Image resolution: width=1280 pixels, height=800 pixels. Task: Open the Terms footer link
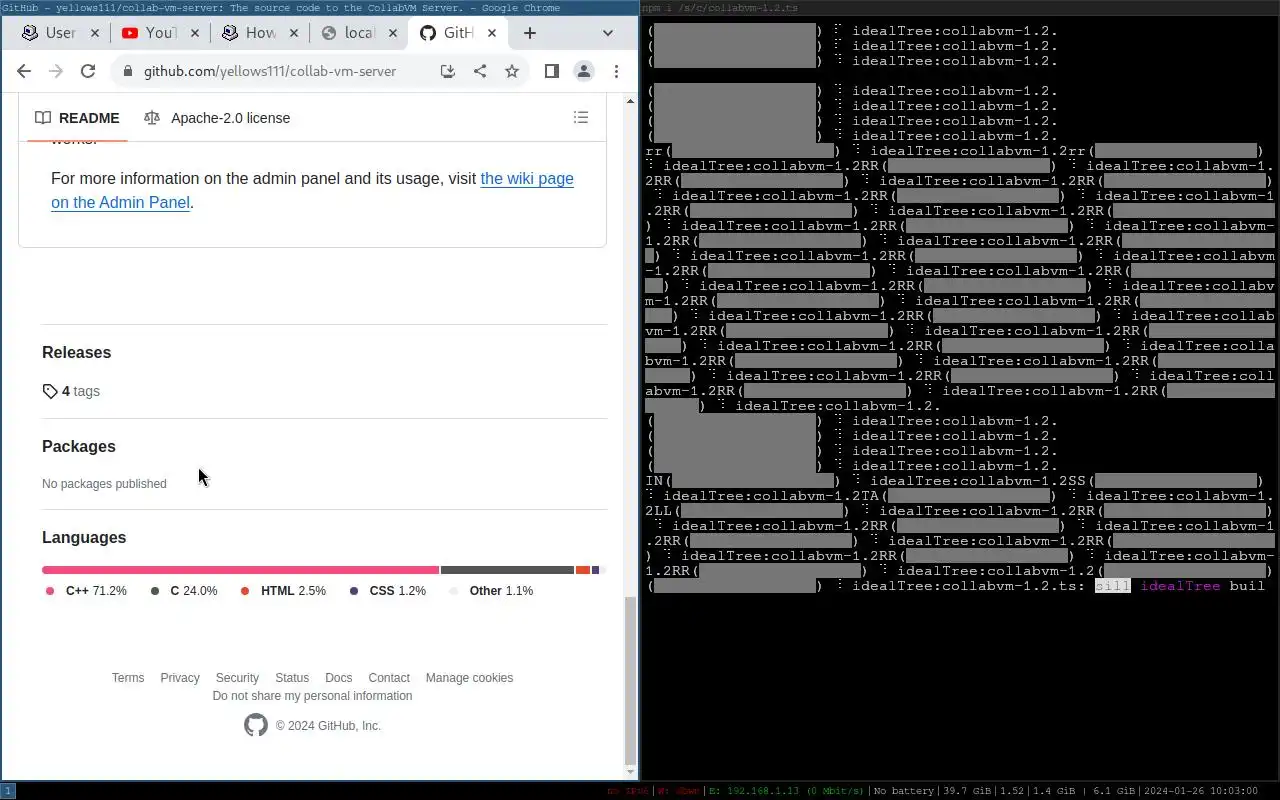click(x=128, y=677)
